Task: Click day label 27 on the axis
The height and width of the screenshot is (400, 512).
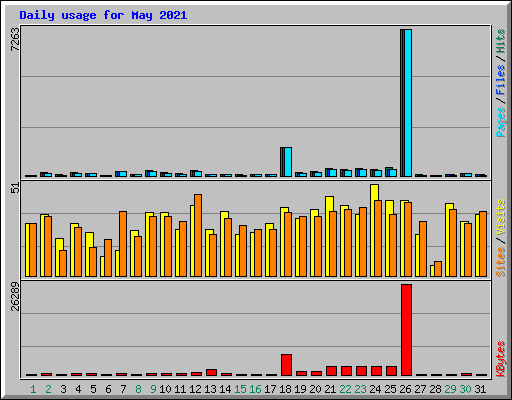Action: (x=420, y=389)
